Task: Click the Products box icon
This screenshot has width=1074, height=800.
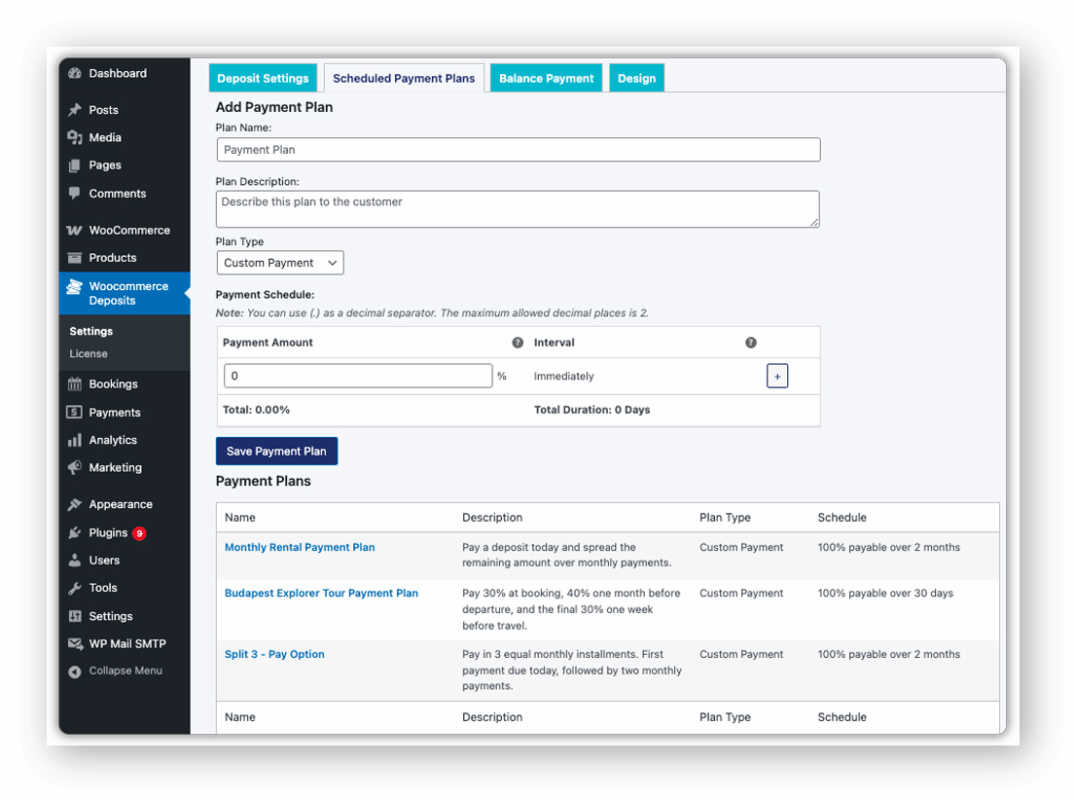Action: point(75,258)
